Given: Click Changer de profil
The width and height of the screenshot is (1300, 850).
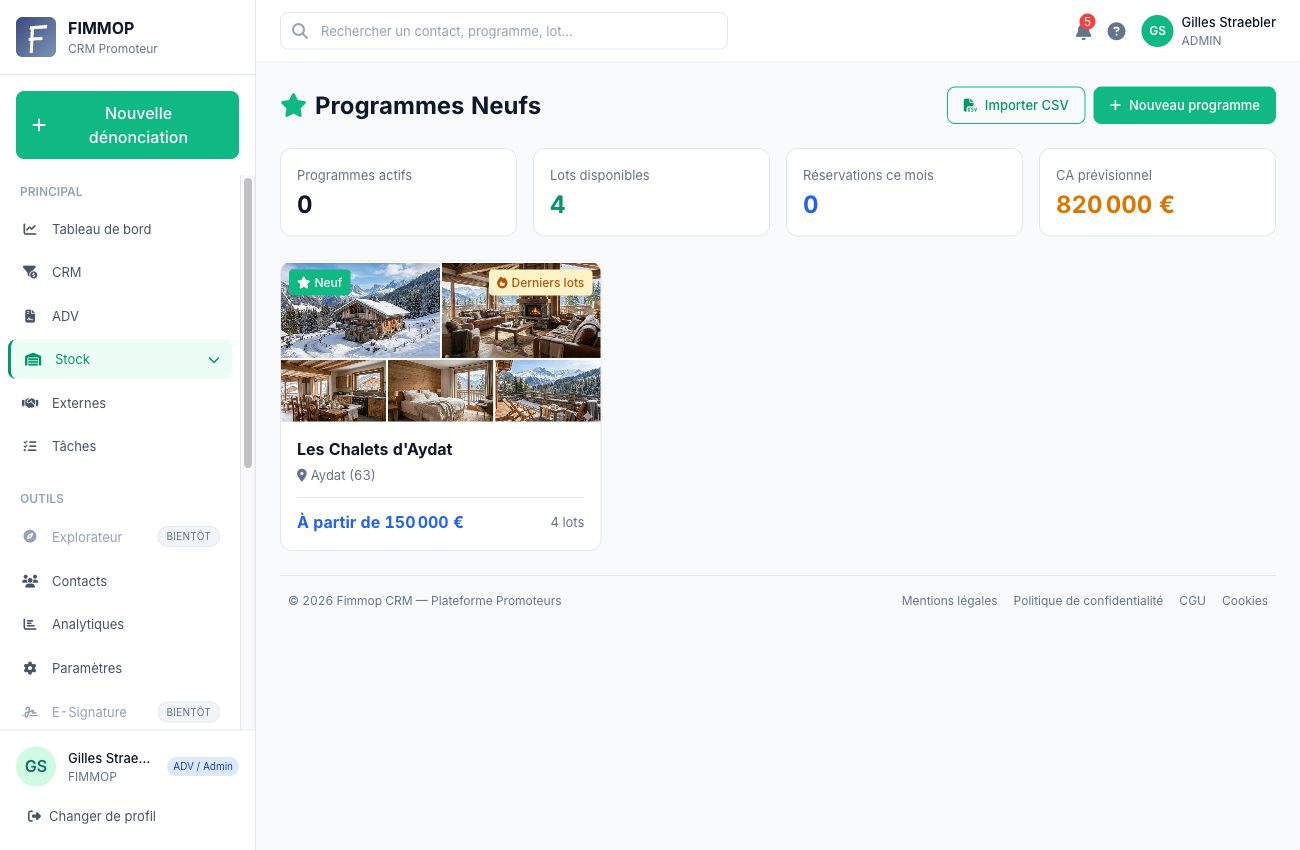Looking at the screenshot, I should tap(92, 816).
